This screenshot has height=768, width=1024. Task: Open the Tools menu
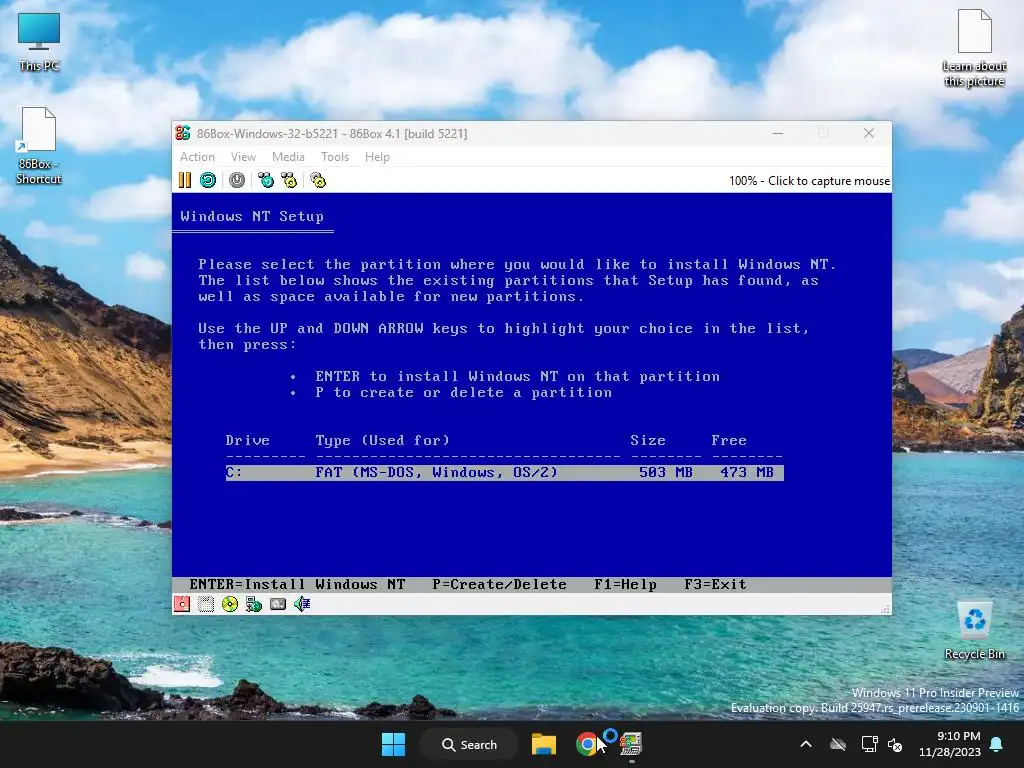(335, 157)
